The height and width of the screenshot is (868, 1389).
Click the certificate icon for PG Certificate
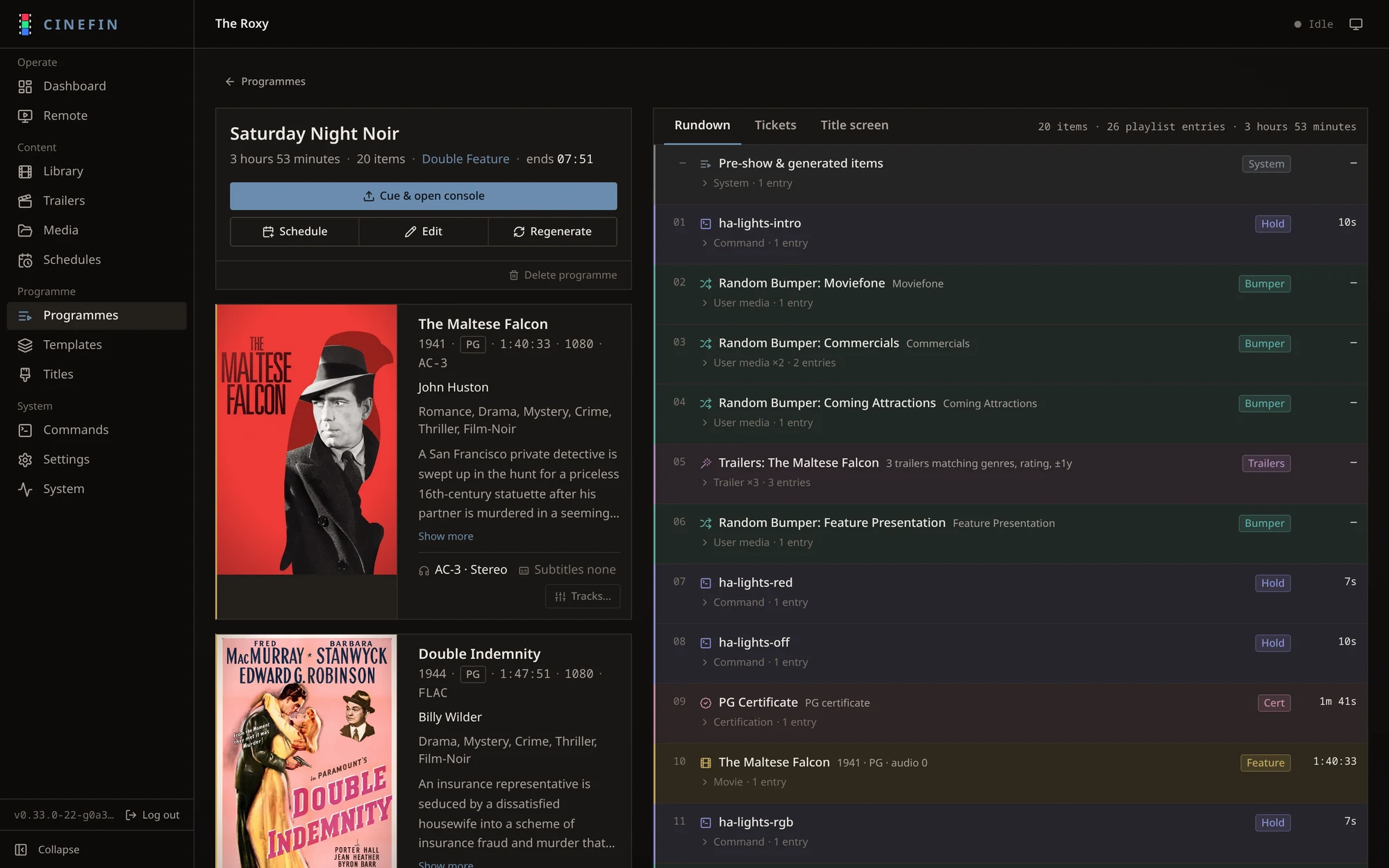[706, 703]
